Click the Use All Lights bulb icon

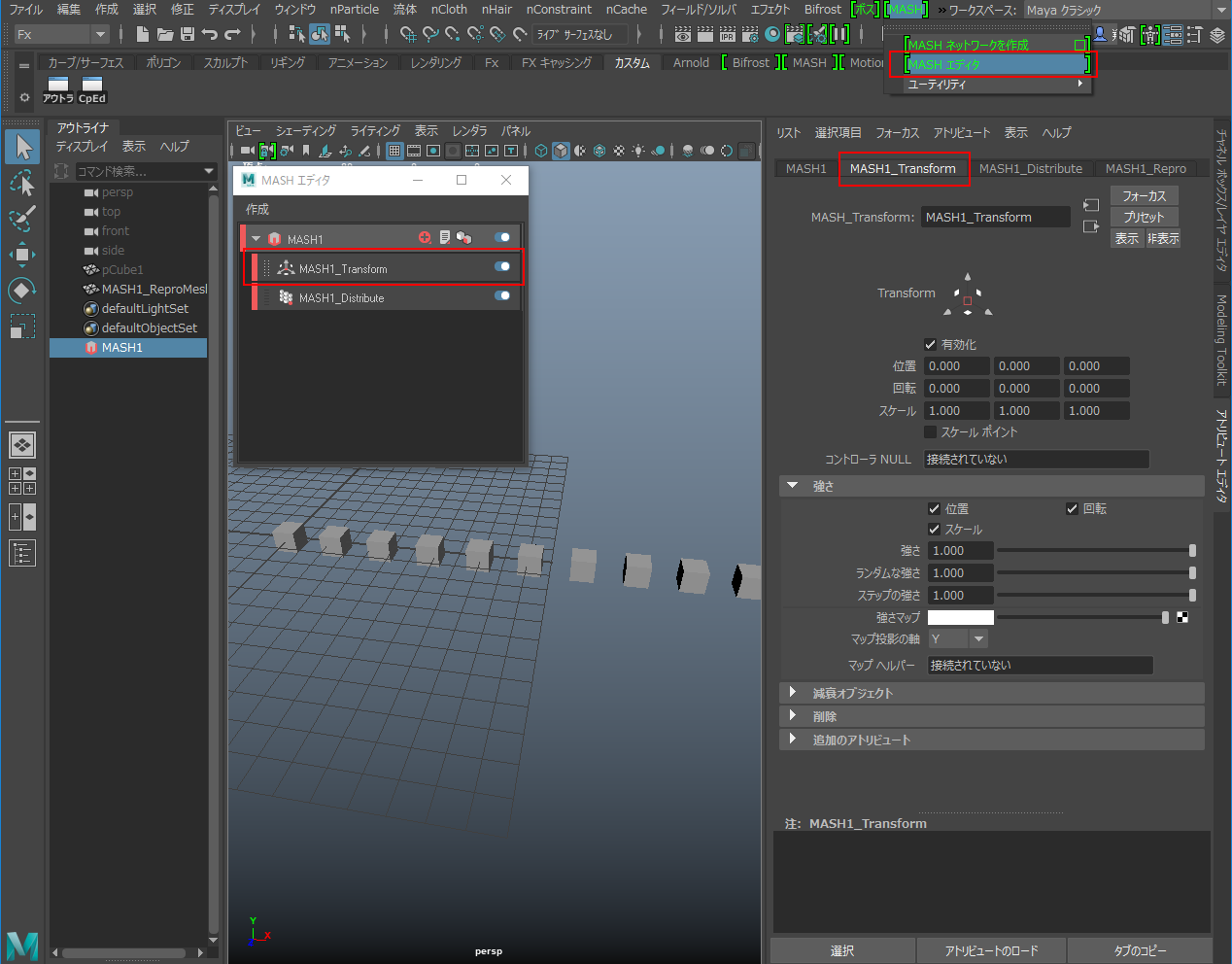[638, 151]
